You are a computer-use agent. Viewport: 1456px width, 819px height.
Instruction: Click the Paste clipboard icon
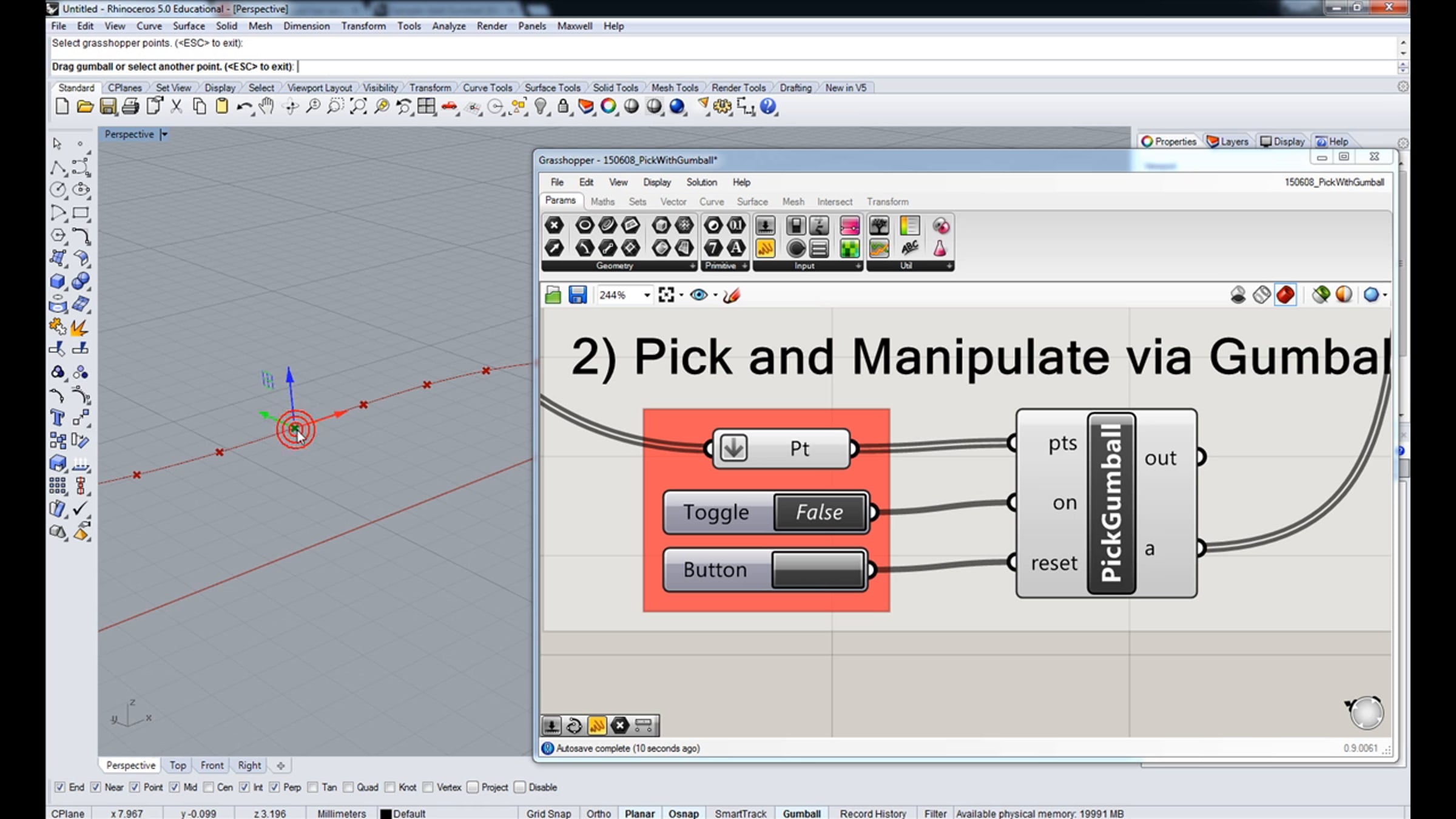tap(222, 107)
